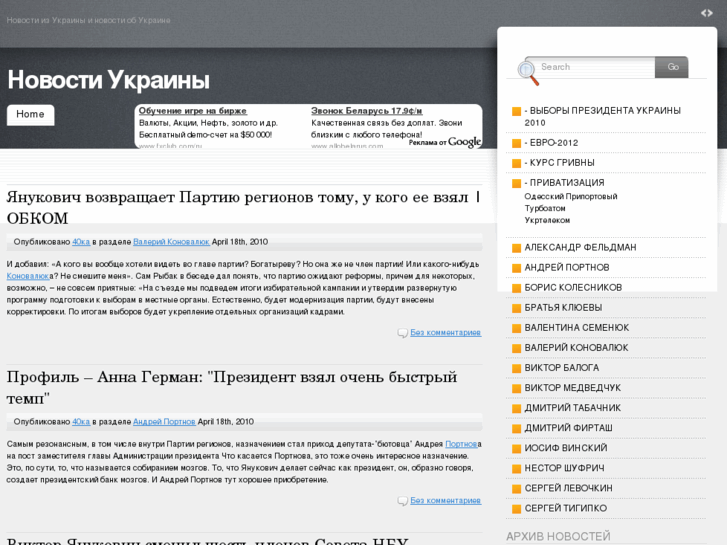Open the ad link Обучение игре на бирже
This screenshot has height=545, width=727.
tap(192, 111)
